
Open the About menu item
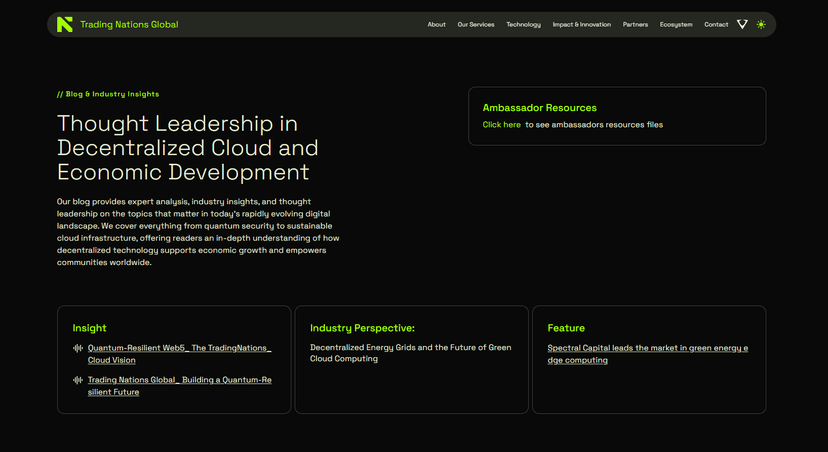[x=436, y=24]
